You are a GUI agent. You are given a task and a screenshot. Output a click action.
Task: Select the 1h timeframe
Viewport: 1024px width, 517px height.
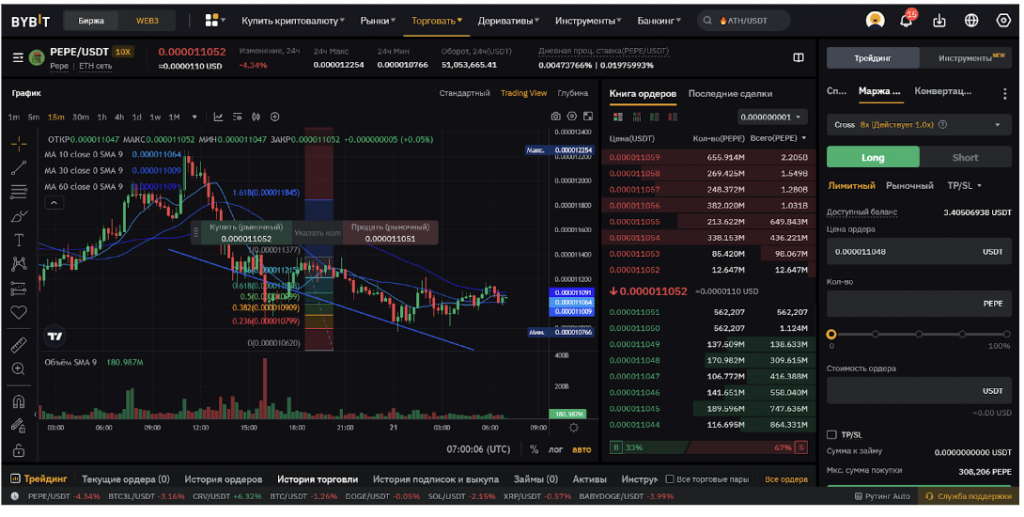(x=102, y=117)
